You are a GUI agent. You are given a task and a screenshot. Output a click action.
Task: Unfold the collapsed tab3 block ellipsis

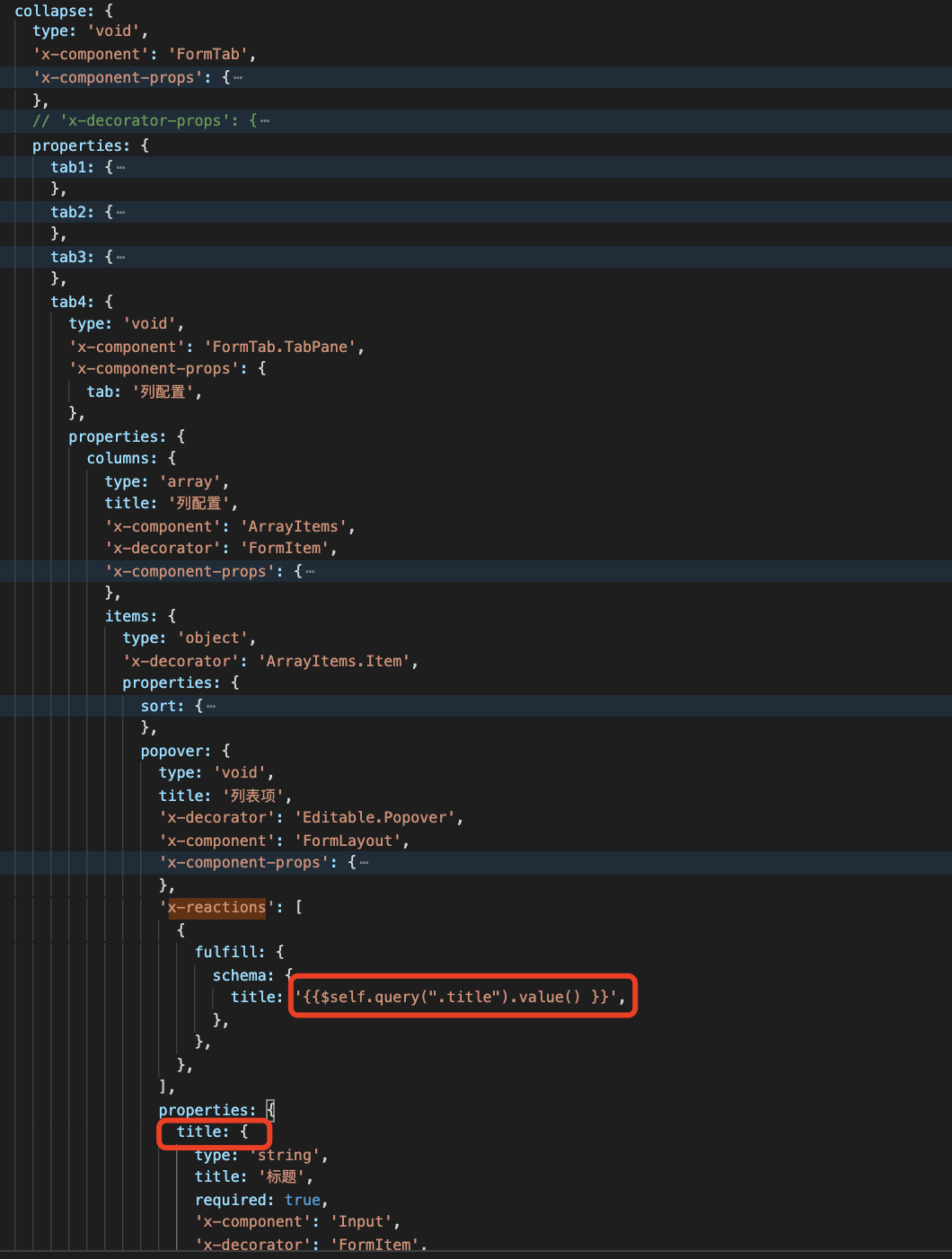coord(120,258)
